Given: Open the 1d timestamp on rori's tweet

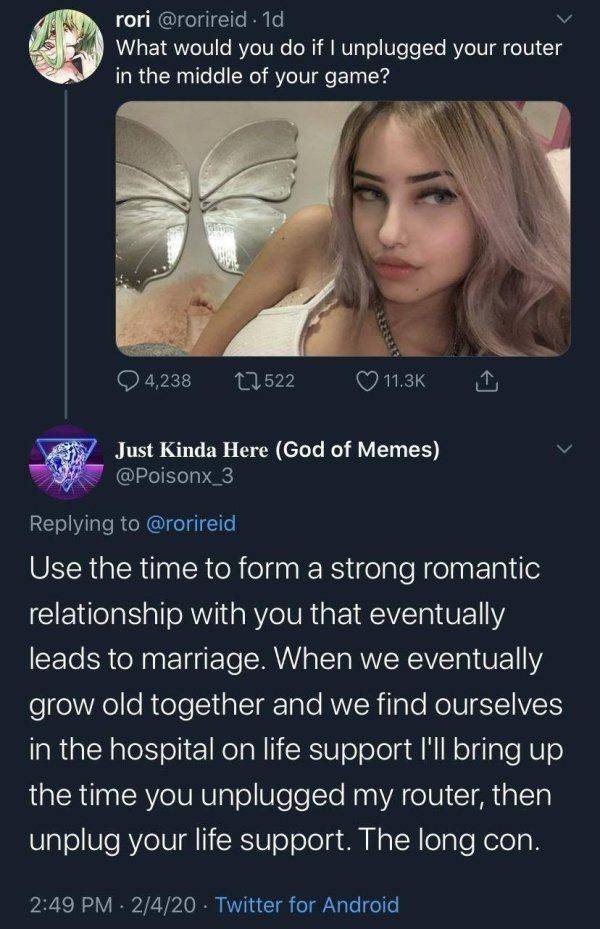Looking at the screenshot, I should click(x=273, y=20).
